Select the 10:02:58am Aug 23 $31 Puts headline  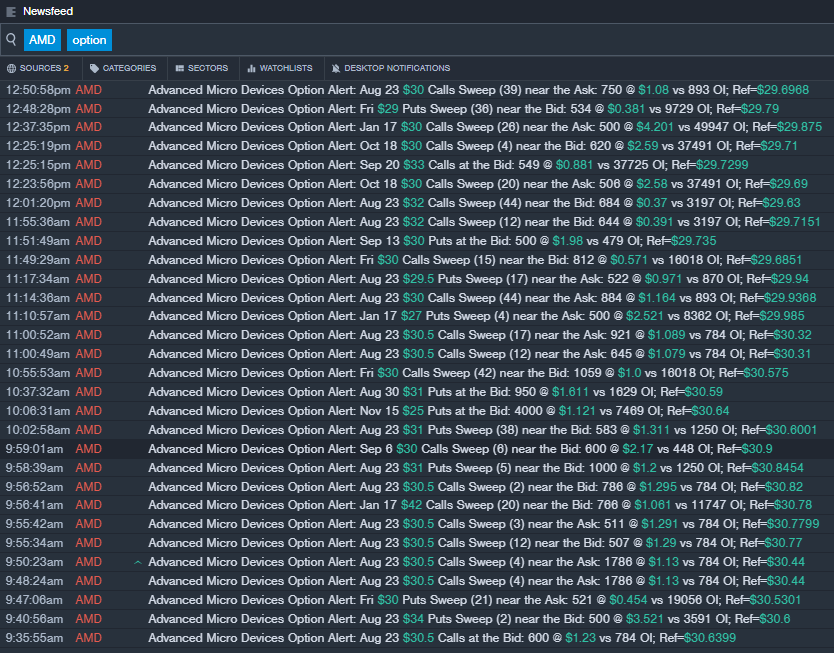(x=482, y=430)
